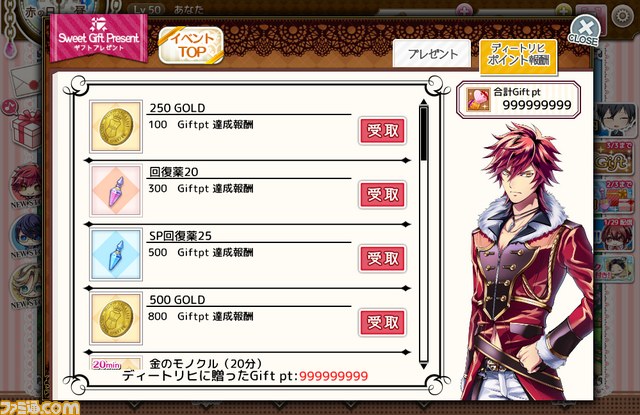
Task: Click the reward list scrollbar up arrow
Action: (423, 102)
